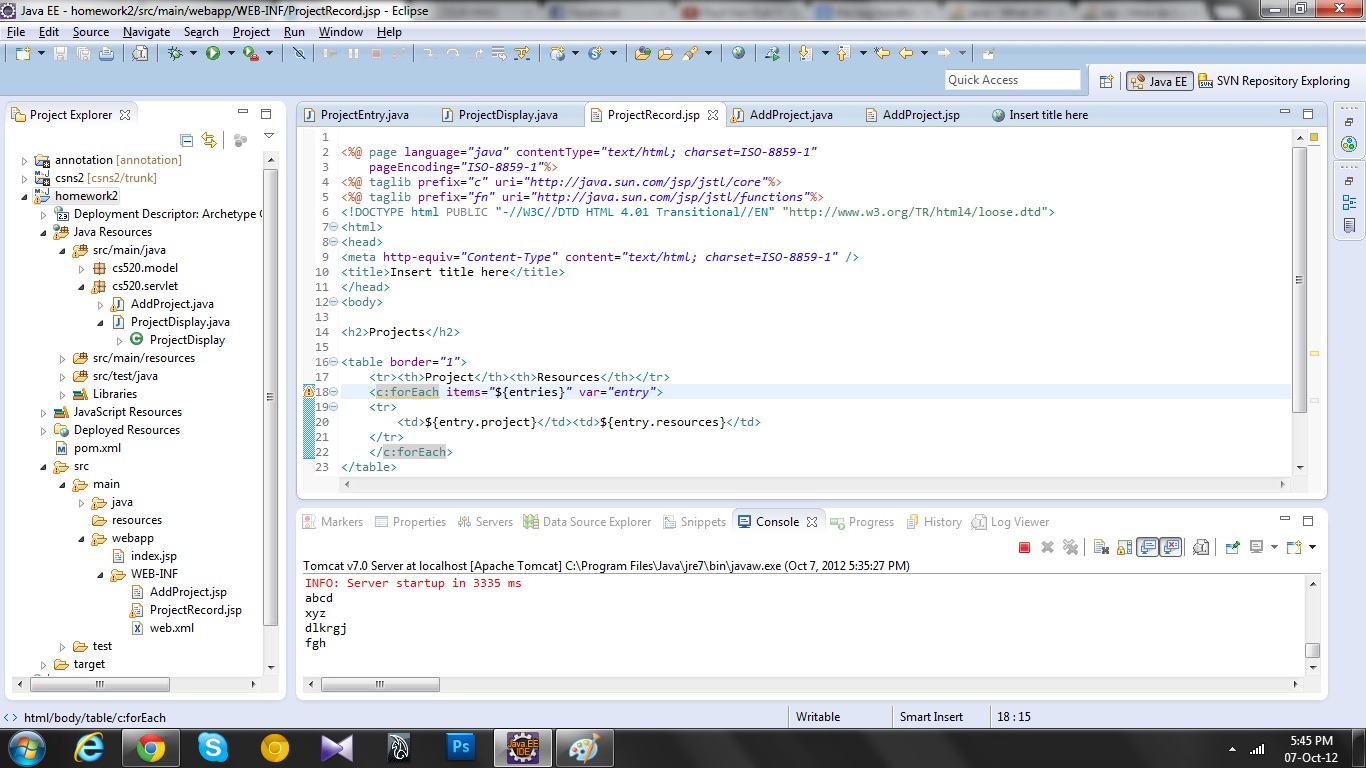Click the Debug bug icon in toolbar
Screen dimensions: 1366x768
[175, 53]
